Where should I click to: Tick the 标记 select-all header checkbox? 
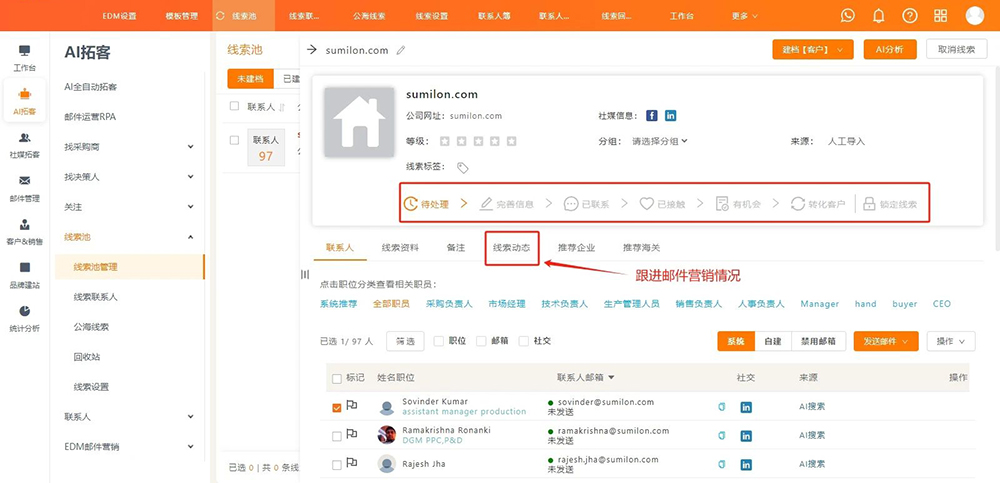[337, 378]
